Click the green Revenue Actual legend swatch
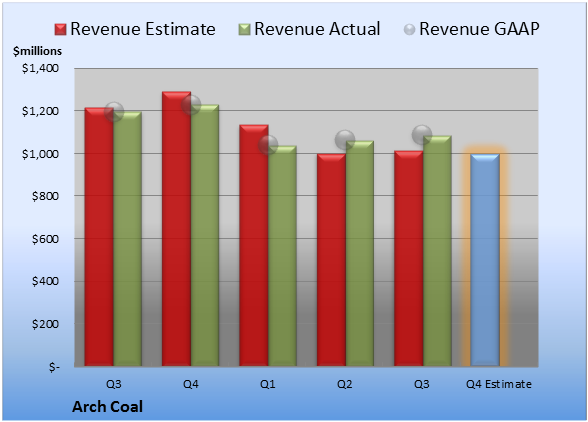The width and height of the screenshot is (588, 422). pyautogui.click(x=244, y=30)
